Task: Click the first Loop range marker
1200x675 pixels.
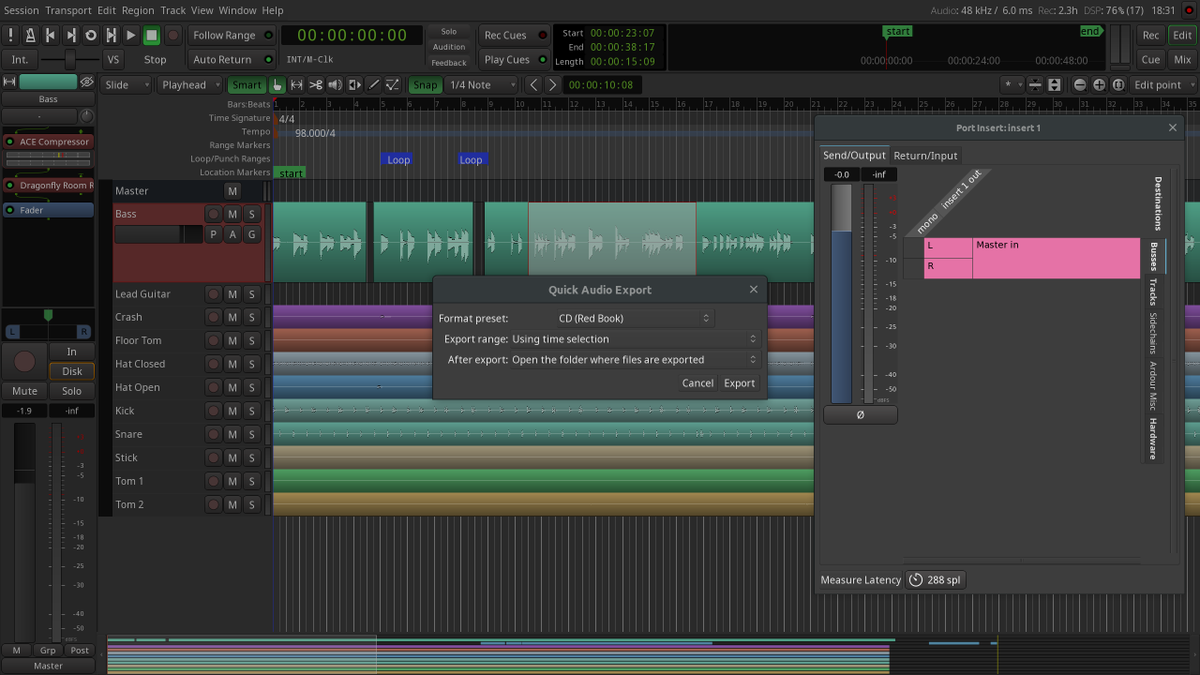Action: (x=398, y=159)
